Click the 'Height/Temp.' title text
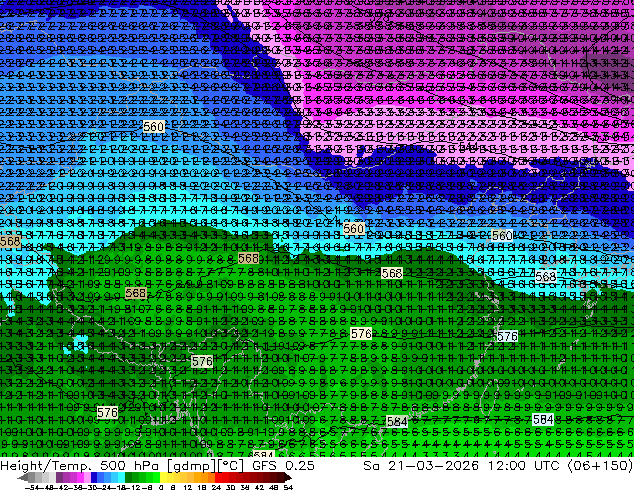634x490 pixels. (47, 466)
